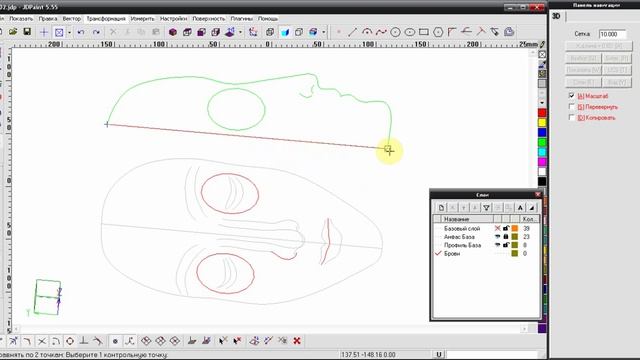
Task: Click the perpendicular snap icon in bottom toolbar
Action: (84, 340)
